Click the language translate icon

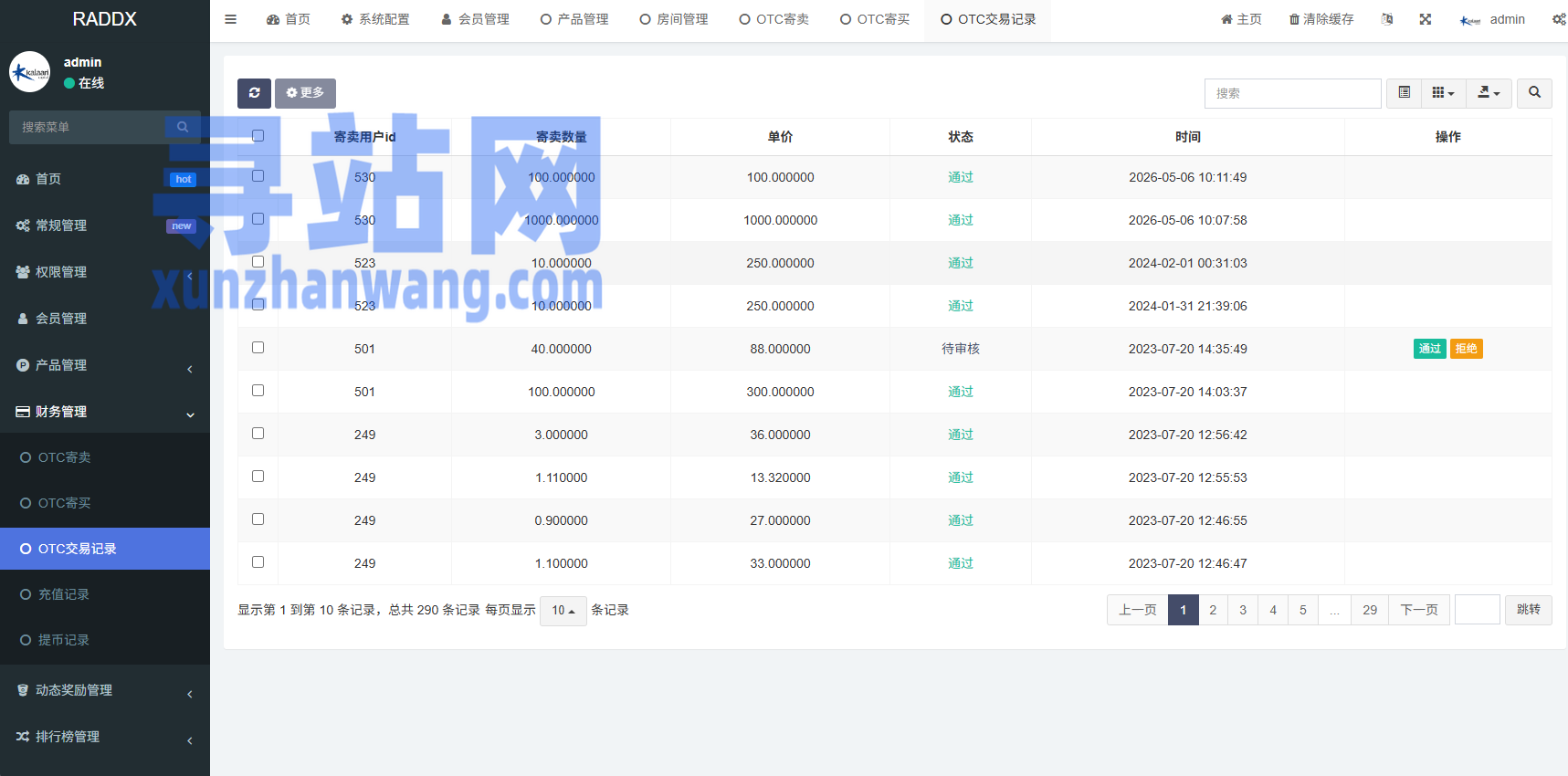[x=1387, y=19]
